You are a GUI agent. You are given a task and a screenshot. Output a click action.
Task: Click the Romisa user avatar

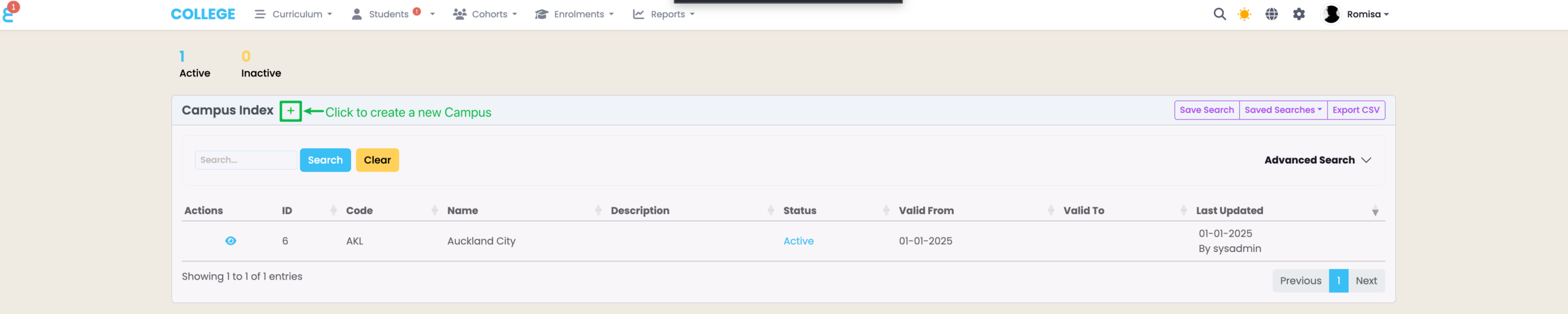pyautogui.click(x=1331, y=14)
